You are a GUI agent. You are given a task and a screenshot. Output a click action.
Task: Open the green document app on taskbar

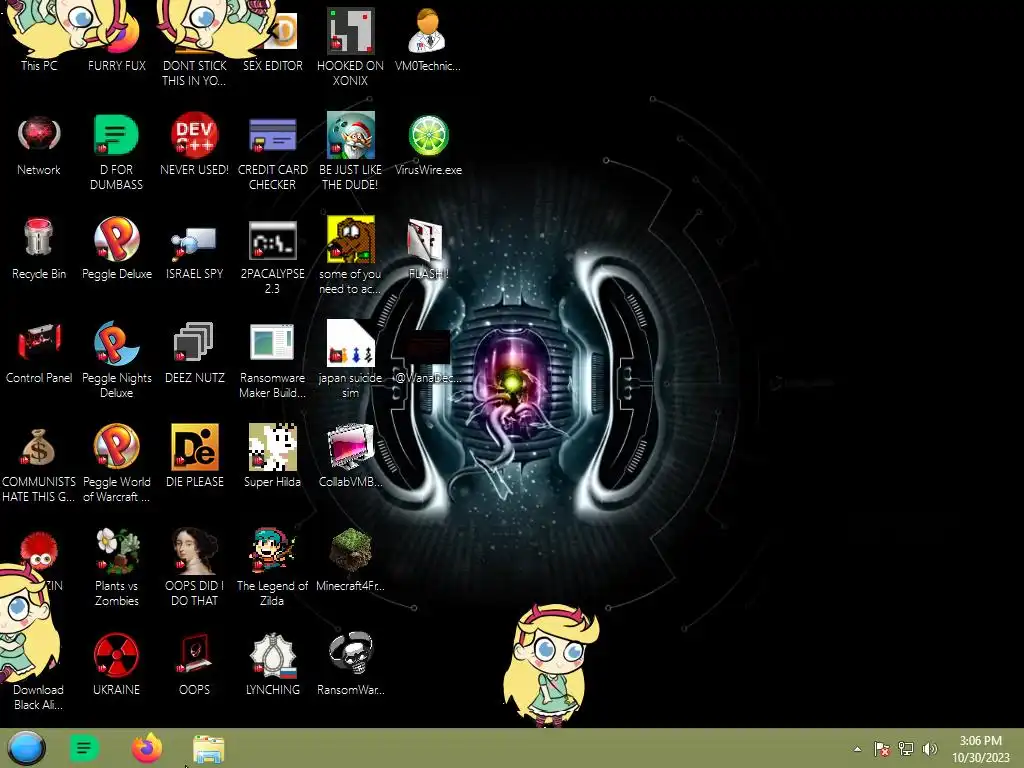click(x=84, y=748)
